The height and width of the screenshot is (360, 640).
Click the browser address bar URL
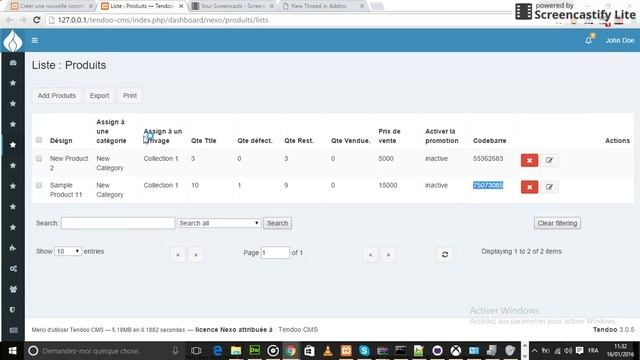tap(163, 20)
